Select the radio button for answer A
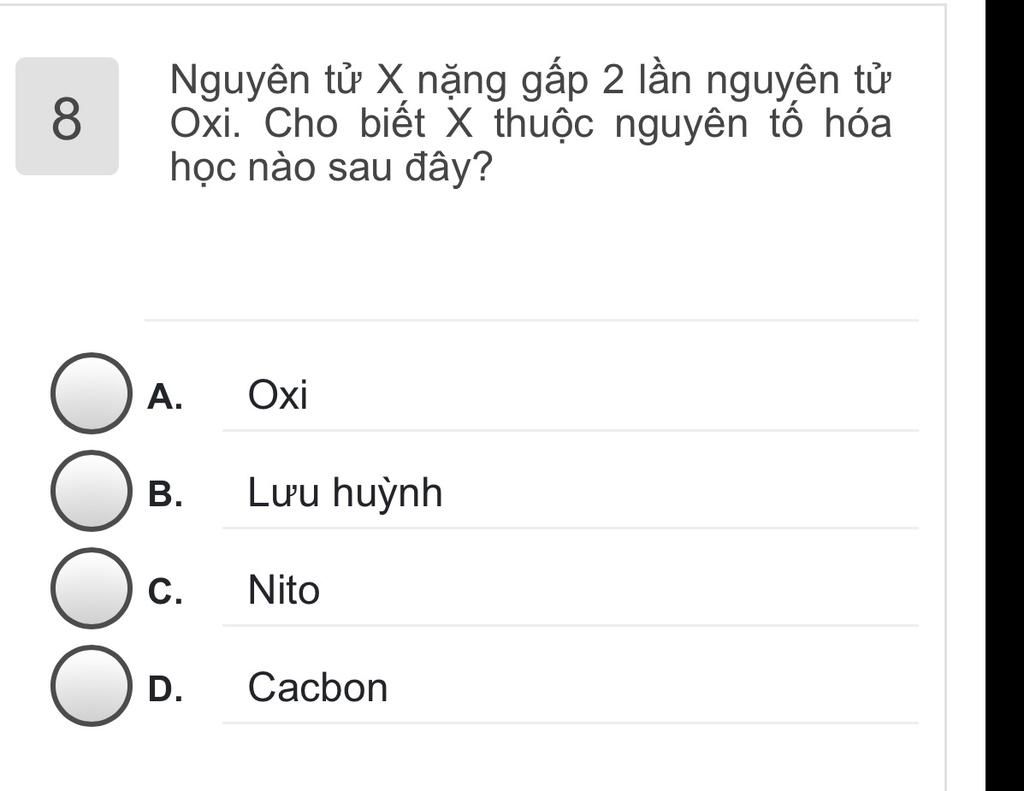Viewport: 1024px width, 791px height. (x=90, y=393)
